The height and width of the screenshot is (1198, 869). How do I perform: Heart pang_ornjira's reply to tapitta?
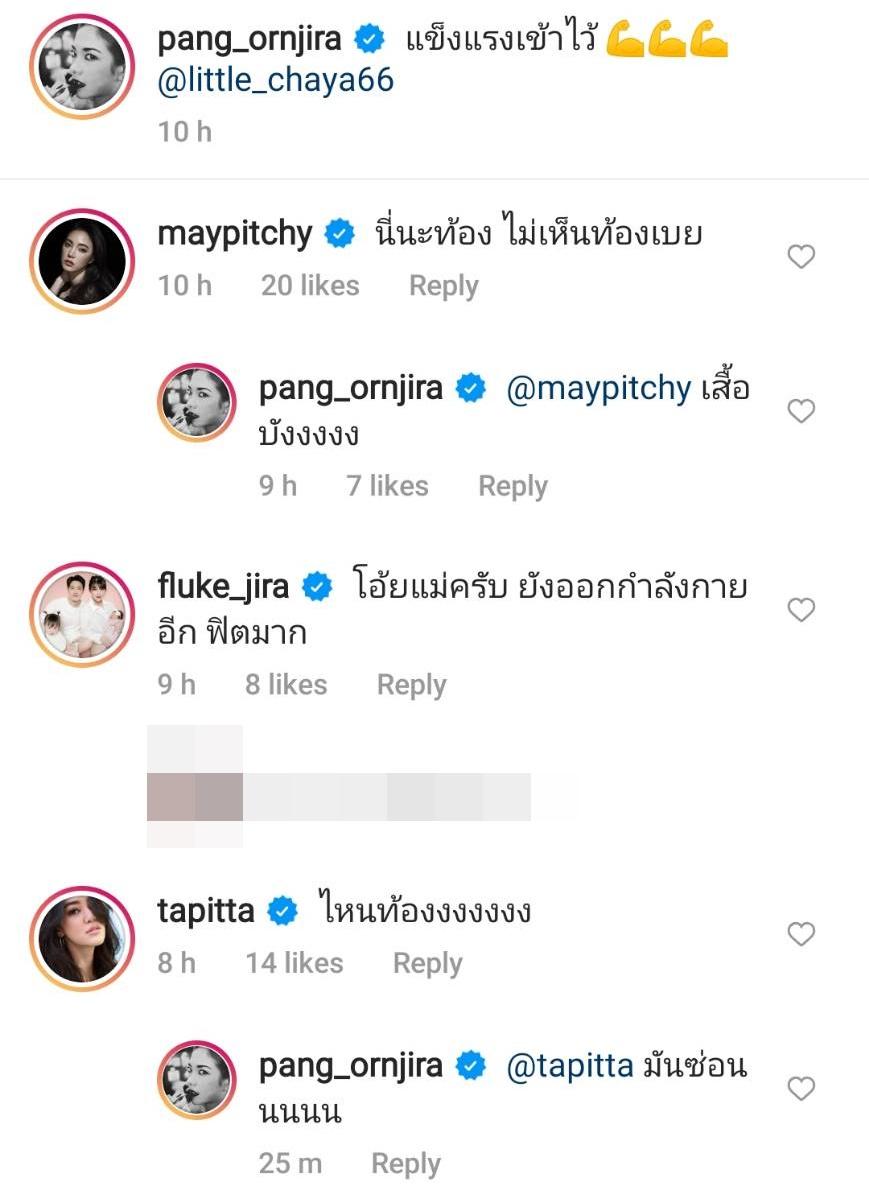[801, 1088]
